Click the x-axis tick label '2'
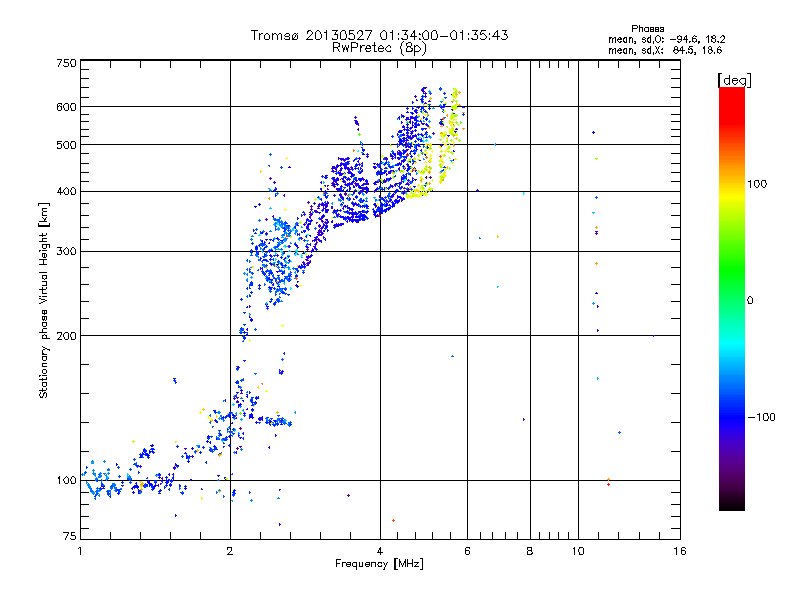 coord(230,551)
